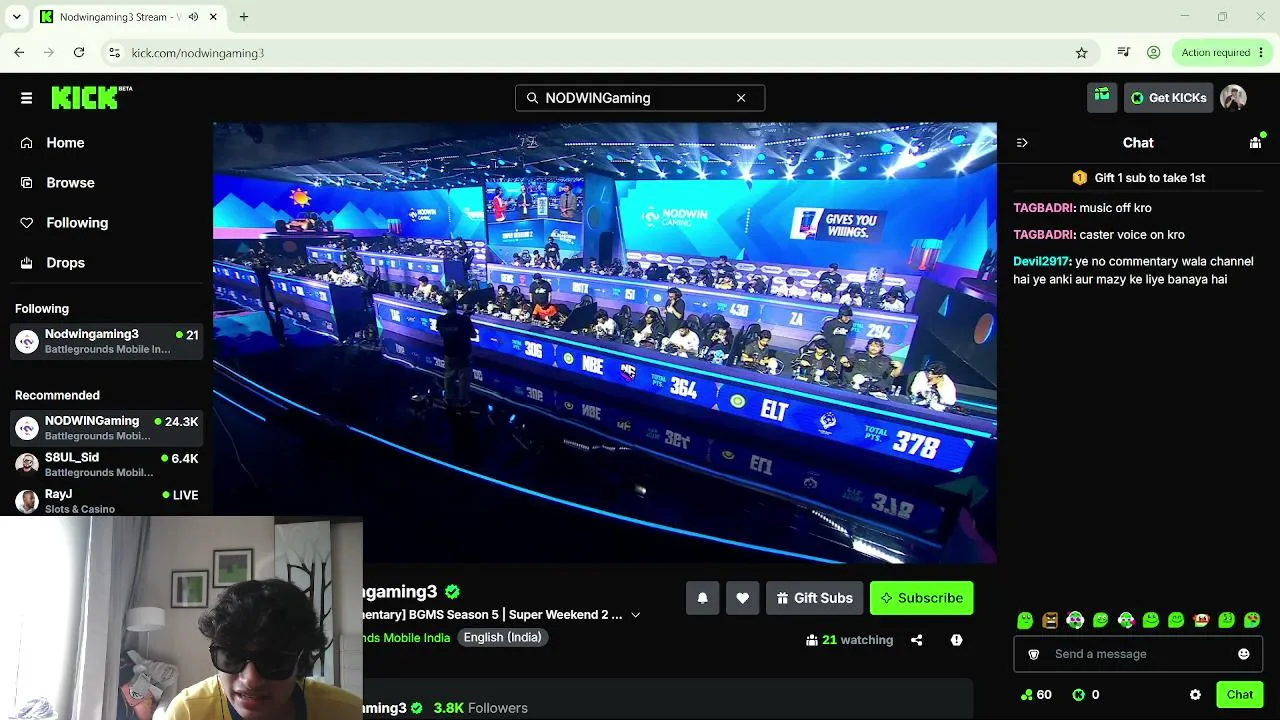The height and width of the screenshot is (720, 1280).
Task: Click the English (India) language tag
Action: pos(502,638)
